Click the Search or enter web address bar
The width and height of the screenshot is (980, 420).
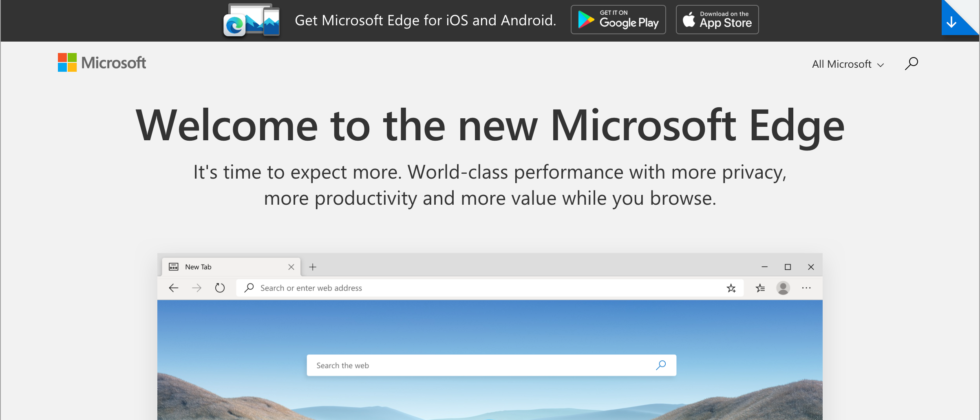(x=480, y=288)
